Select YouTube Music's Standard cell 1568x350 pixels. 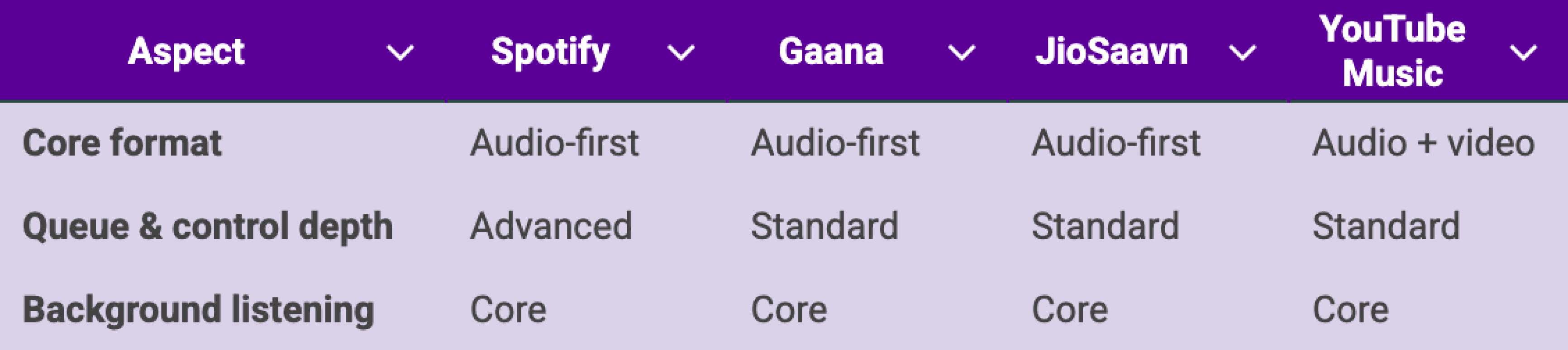pos(1386,227)
